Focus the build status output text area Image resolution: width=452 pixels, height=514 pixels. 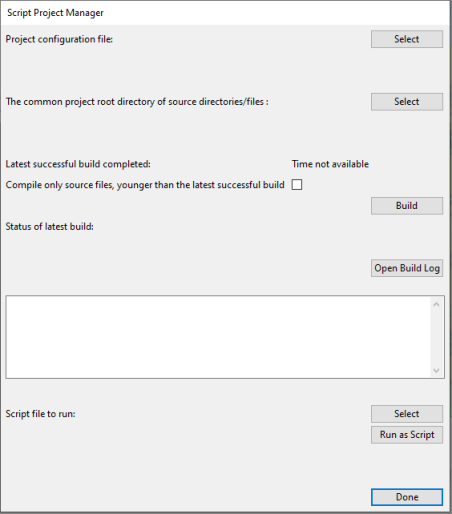pos(218,337)
